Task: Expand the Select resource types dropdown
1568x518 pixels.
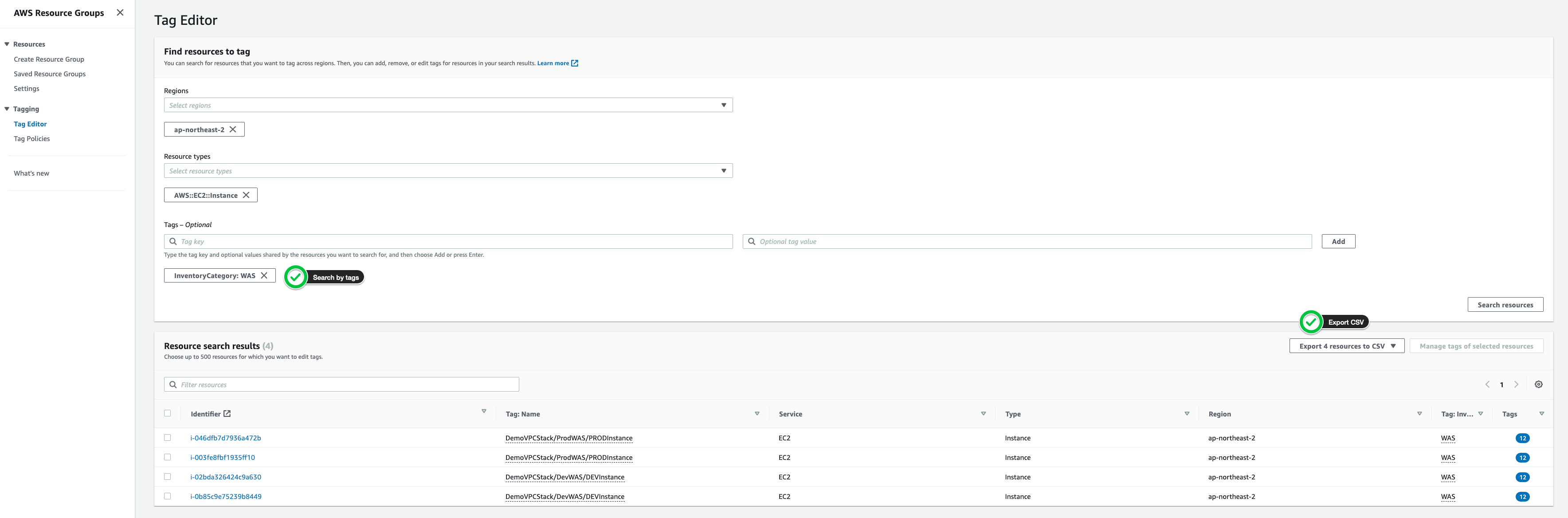Action: click(x=447, y=171)
